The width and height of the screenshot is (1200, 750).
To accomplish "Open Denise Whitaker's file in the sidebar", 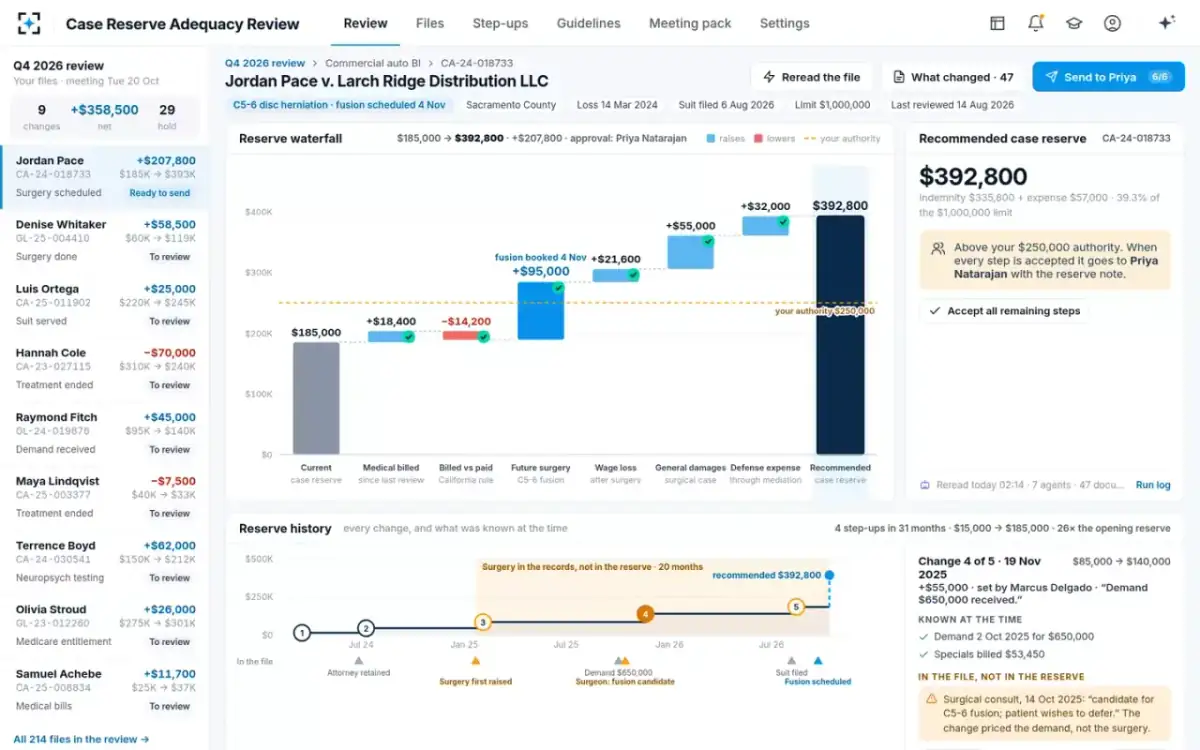I will click(105, 240).
